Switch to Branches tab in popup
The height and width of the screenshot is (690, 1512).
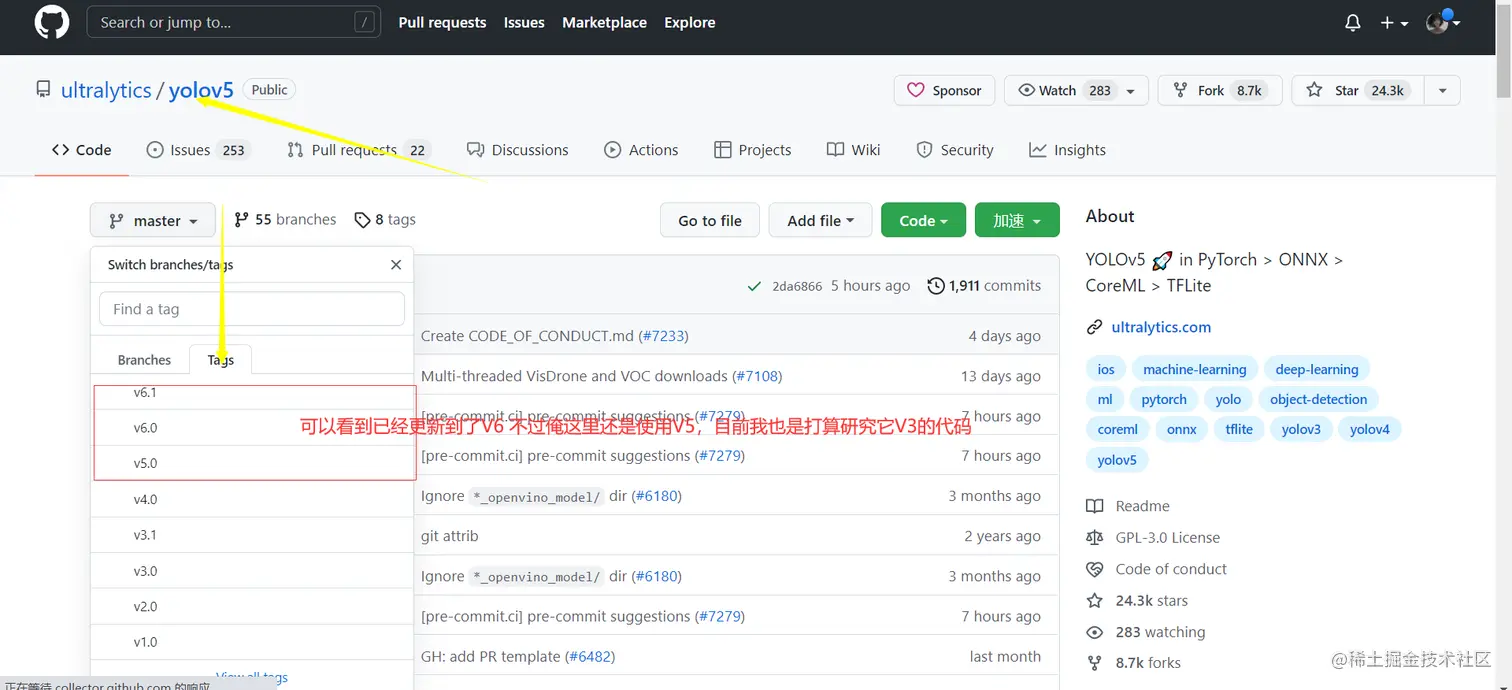point(144,360)
